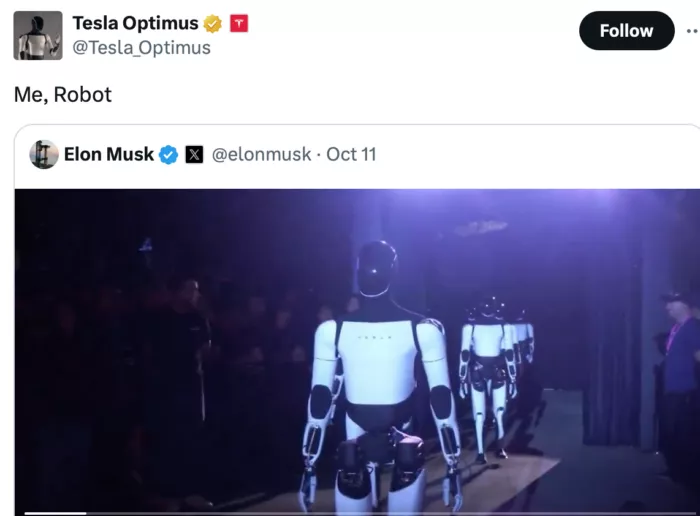
Task: Click the black X affiliate badge
Action: 194,155
